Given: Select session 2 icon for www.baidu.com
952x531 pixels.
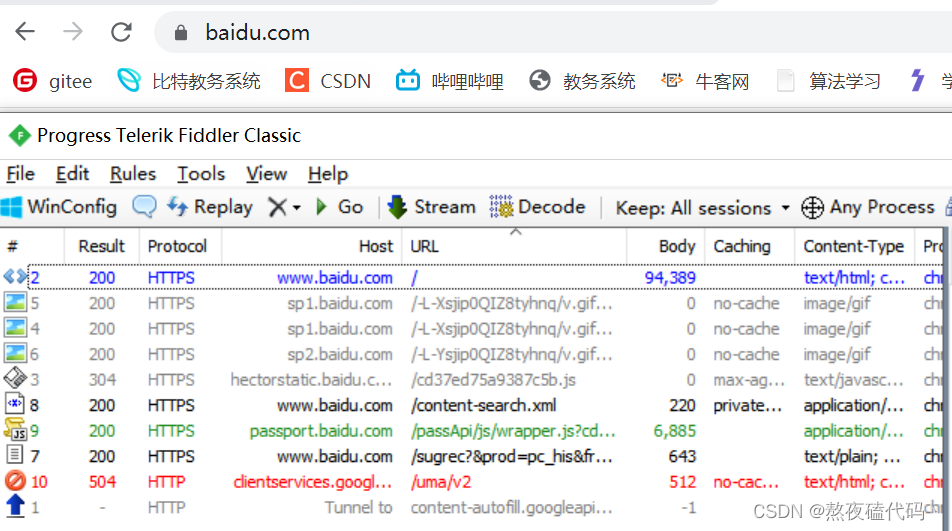Looking at the screenshot, I should pyautogui.click(x=15, y=277).
